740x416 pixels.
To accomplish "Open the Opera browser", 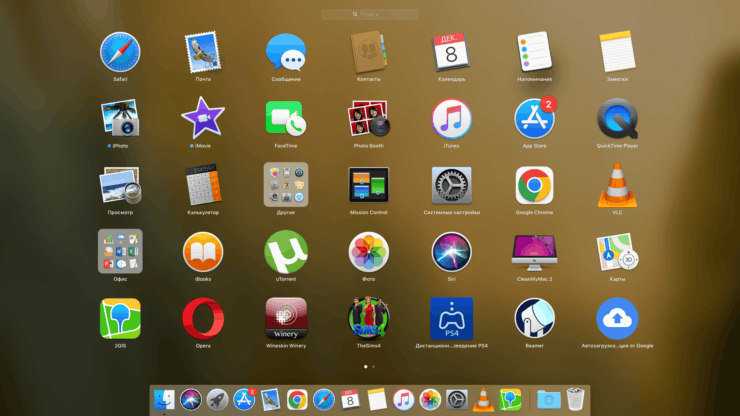I will pos(203,318).
